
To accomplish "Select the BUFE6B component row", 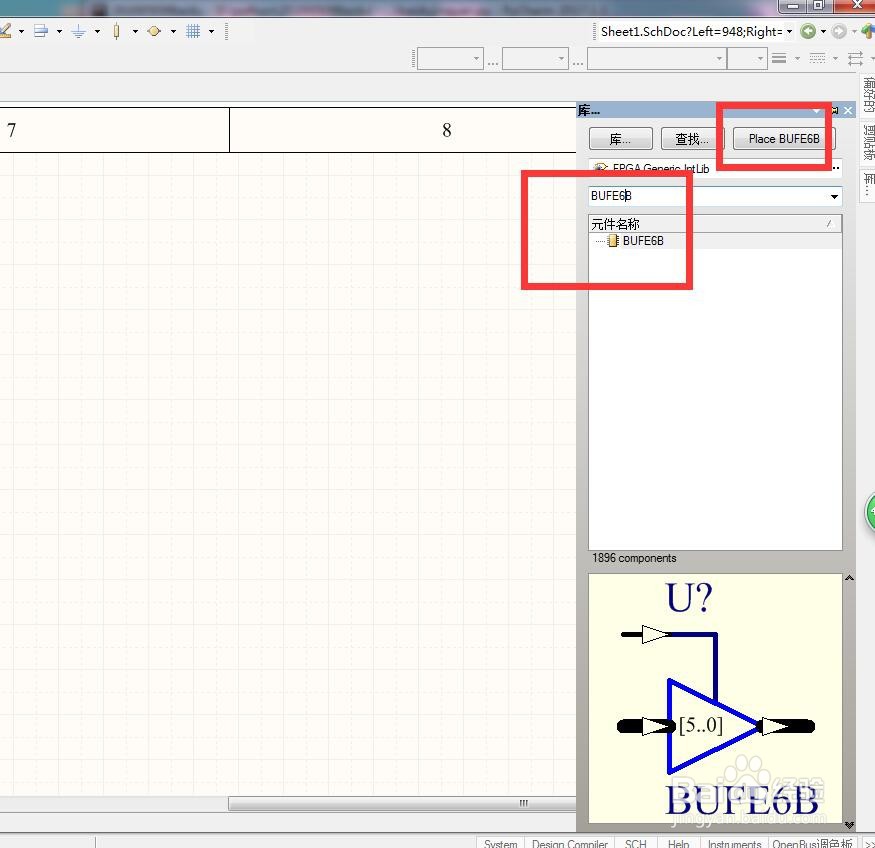I will [715, 241].
